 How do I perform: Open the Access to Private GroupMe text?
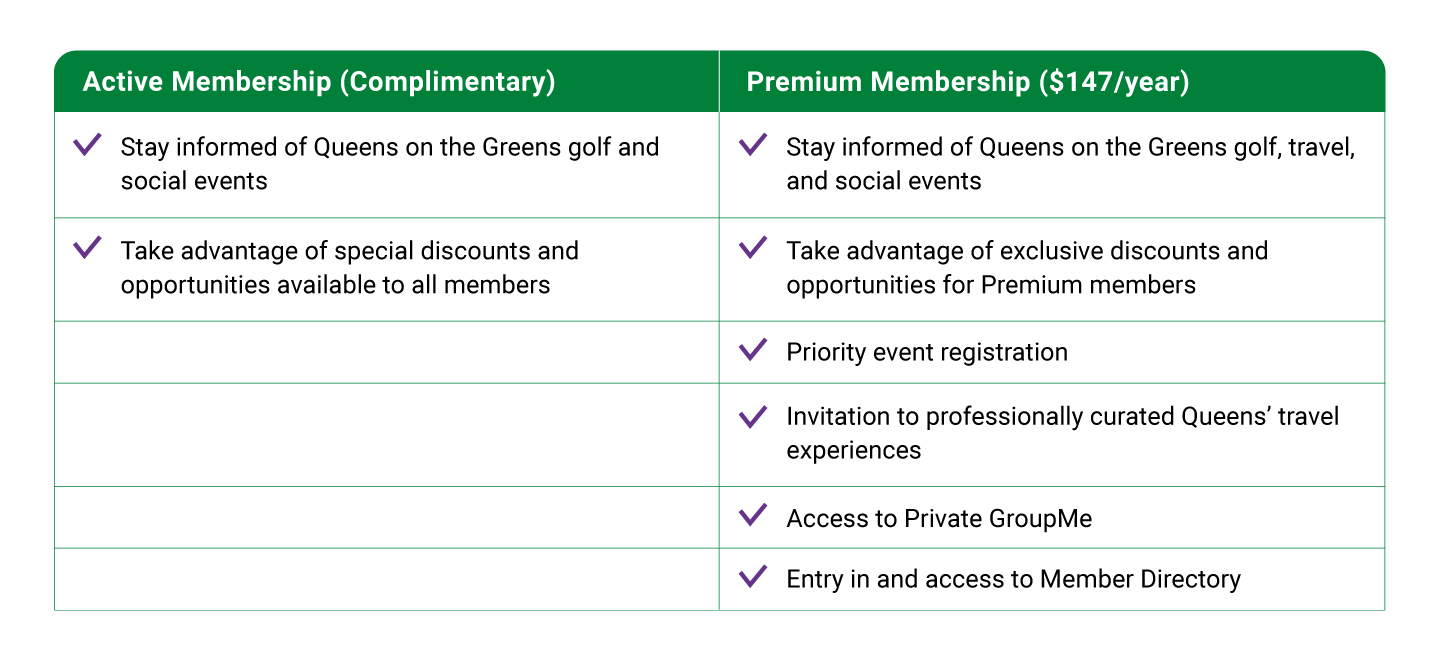pyautogui.click(x=939, y=519)
